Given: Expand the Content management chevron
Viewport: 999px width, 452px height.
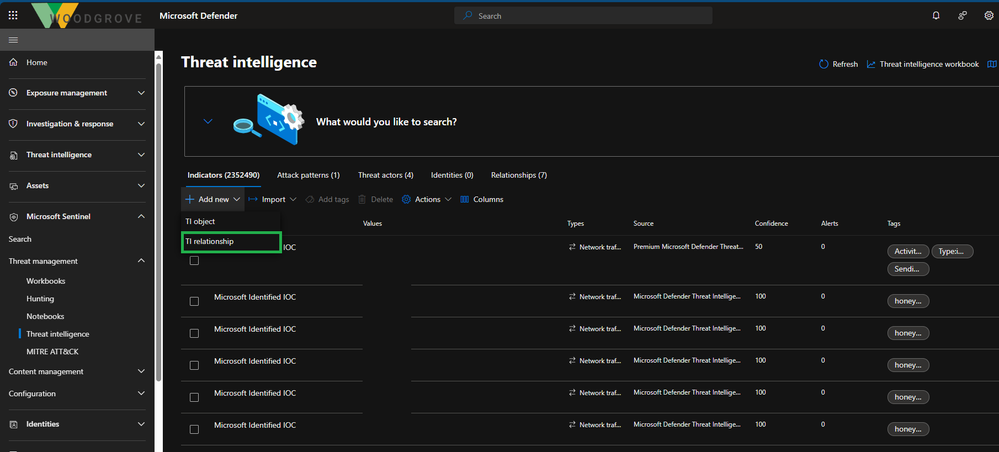Looking at the screenshot, I should [x=141, y=372].
